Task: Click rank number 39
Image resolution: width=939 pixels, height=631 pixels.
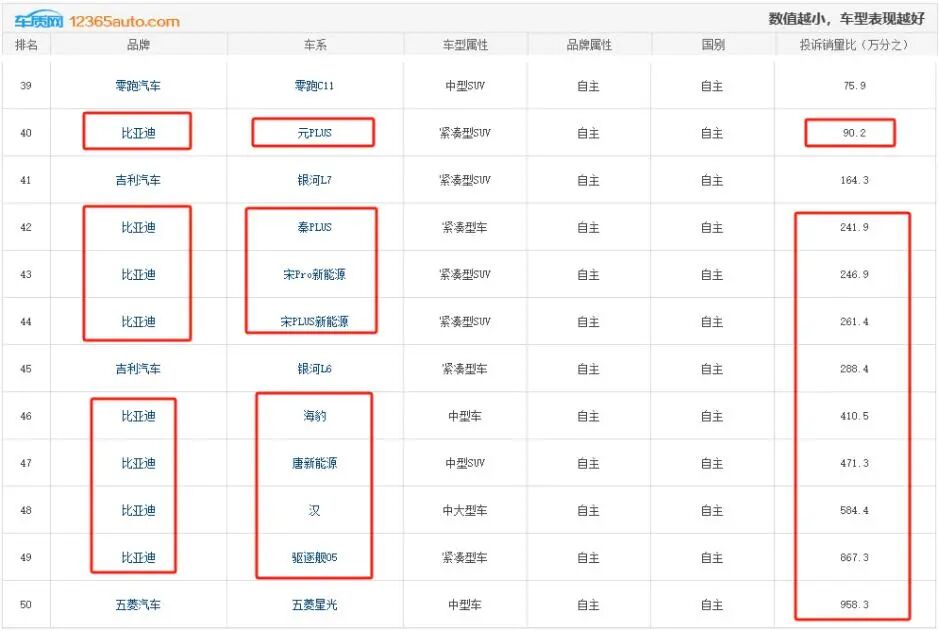Action: pos(26,86)
